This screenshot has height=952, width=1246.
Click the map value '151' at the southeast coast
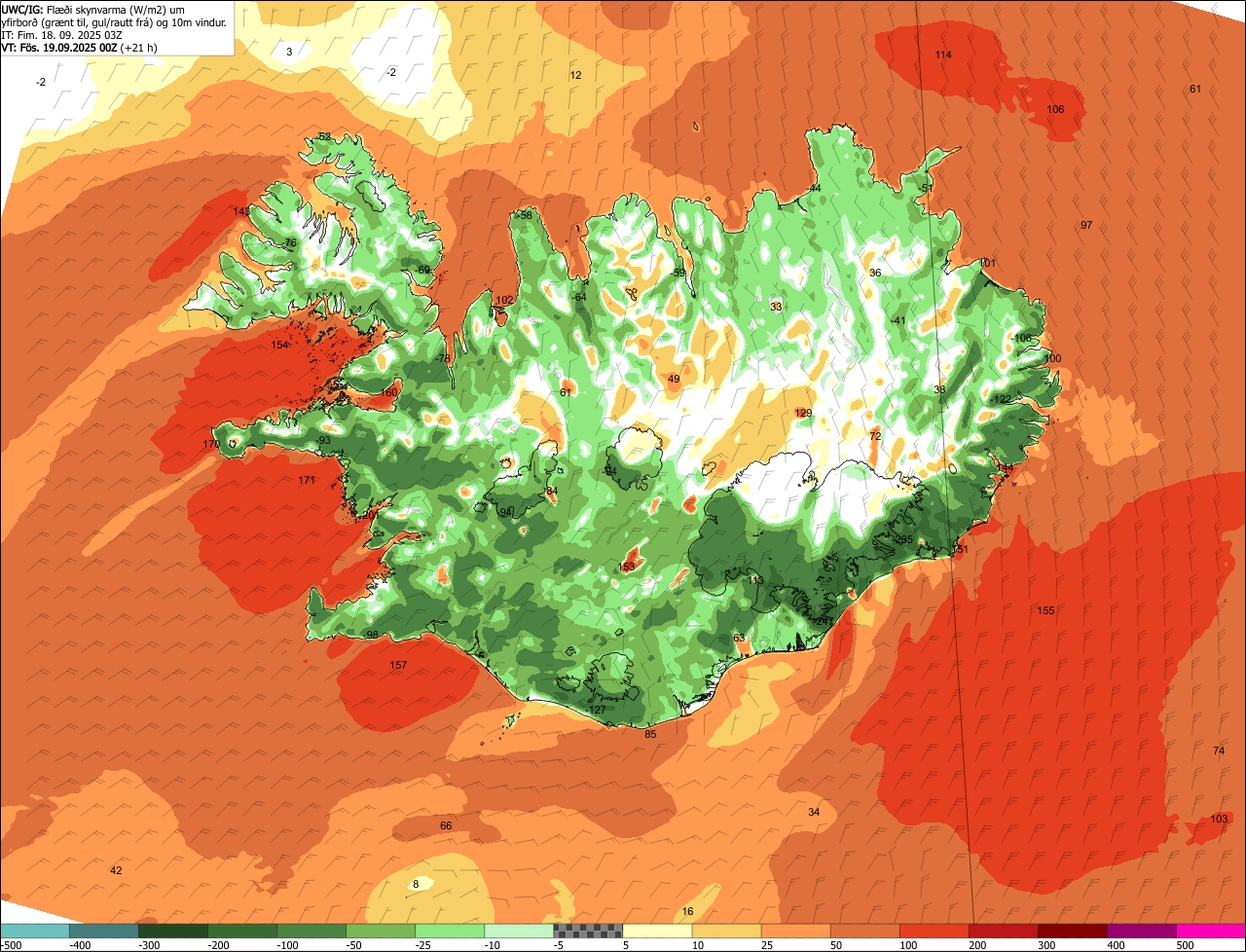coord(960,550)
